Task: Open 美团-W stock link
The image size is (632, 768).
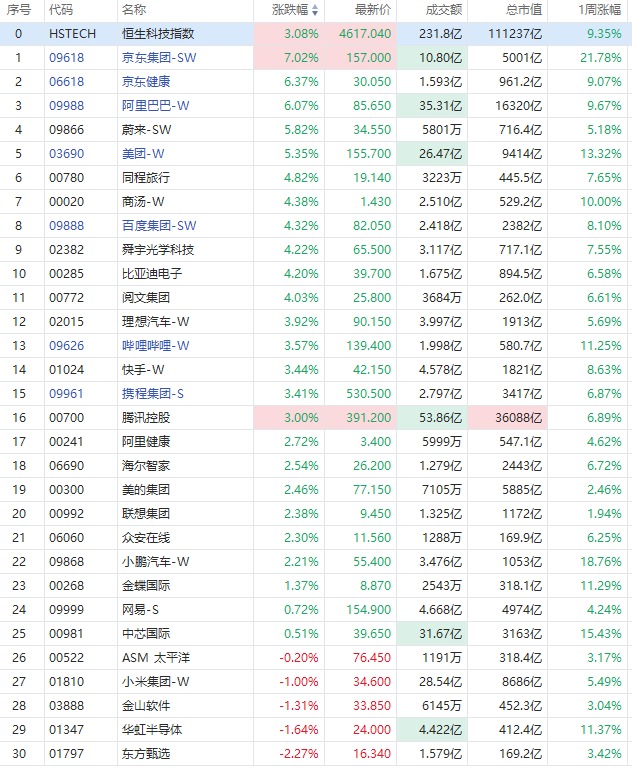Action: (143, 154)
